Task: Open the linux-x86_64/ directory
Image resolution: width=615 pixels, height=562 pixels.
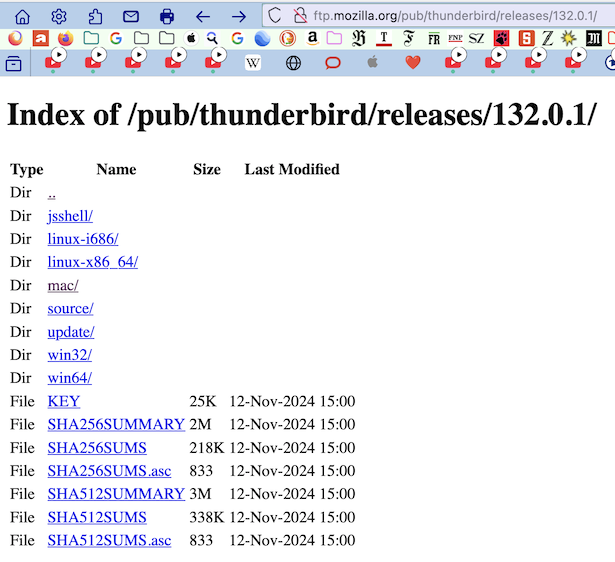Action: click(93, 262)
